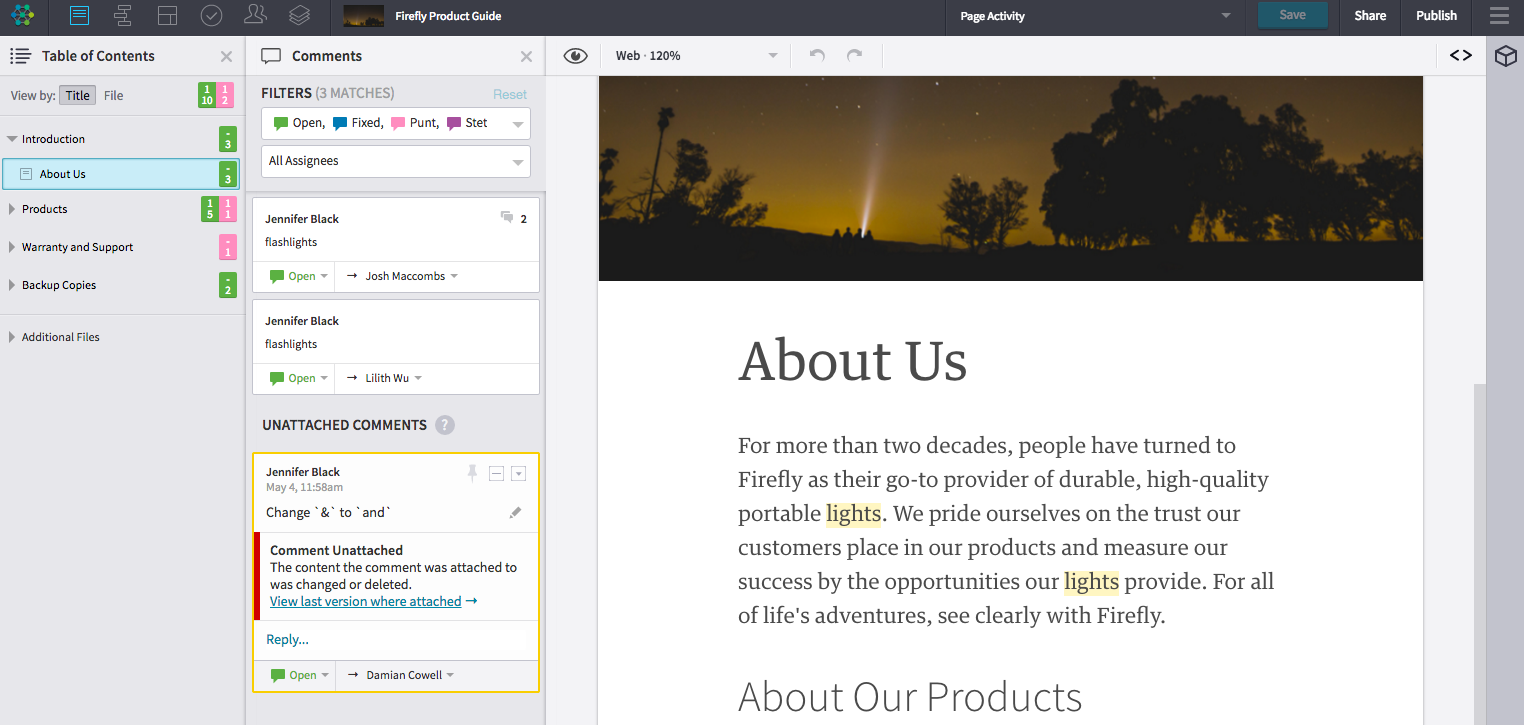Click the layers stack icon in top bar

tap(299, 16)
